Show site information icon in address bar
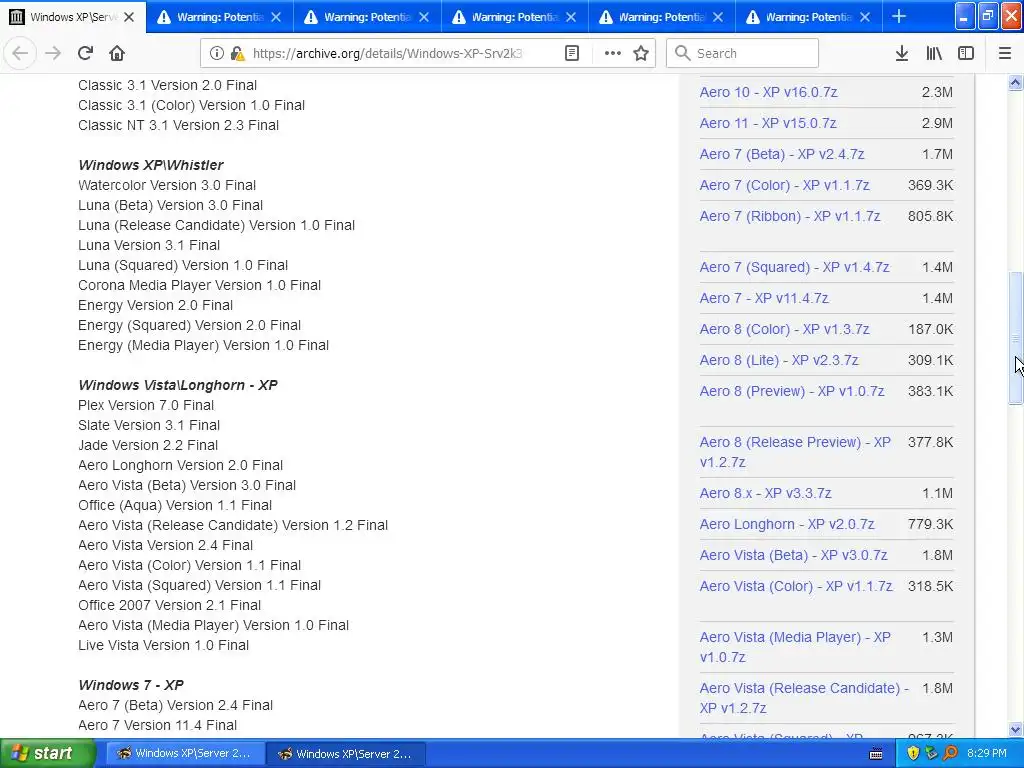The height and width of the screenshot is (768, 1024). (x=216, y=54)
